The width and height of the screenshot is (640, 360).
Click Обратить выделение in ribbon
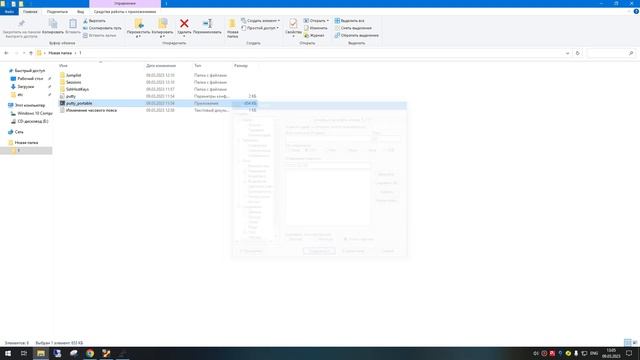tap(356, 36)
